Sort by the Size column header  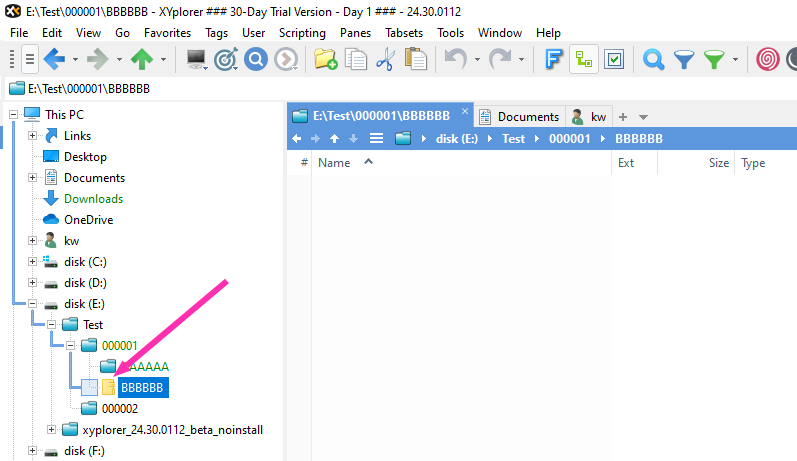696,163
